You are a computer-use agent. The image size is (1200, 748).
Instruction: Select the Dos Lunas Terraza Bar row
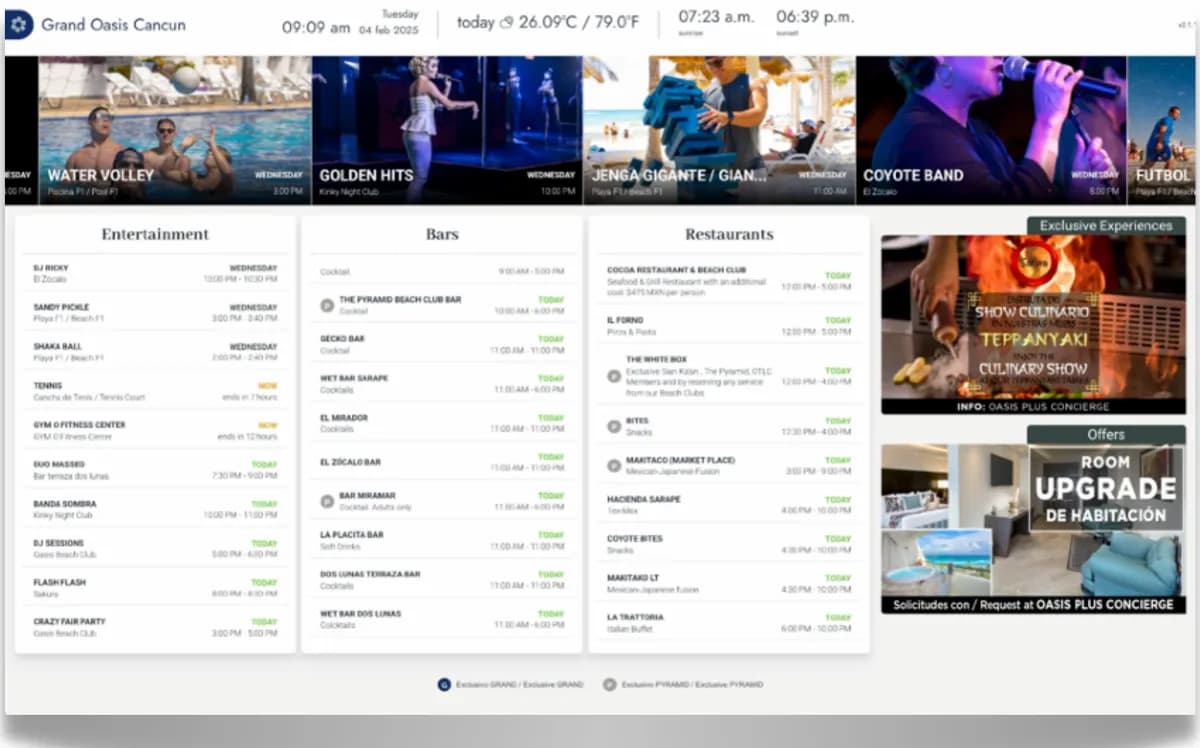(442, 580)
